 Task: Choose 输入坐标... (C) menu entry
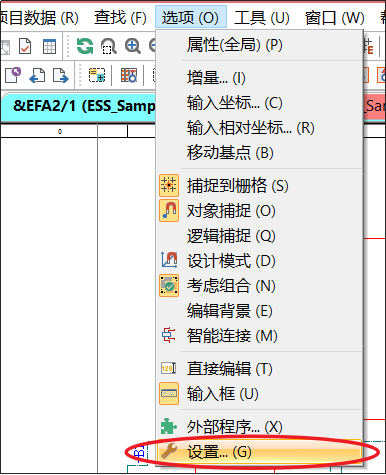click(x=260, y=103)
